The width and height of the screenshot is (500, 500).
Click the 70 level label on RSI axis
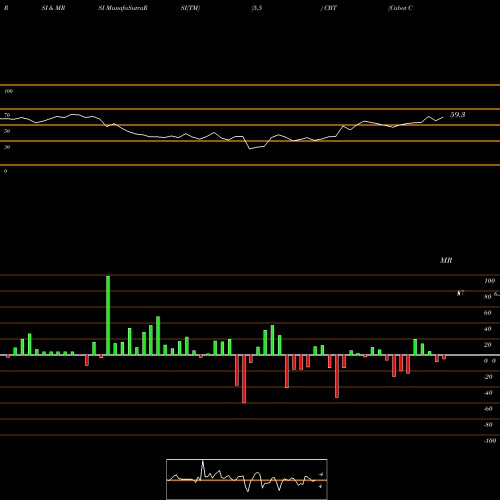(7, 115)
